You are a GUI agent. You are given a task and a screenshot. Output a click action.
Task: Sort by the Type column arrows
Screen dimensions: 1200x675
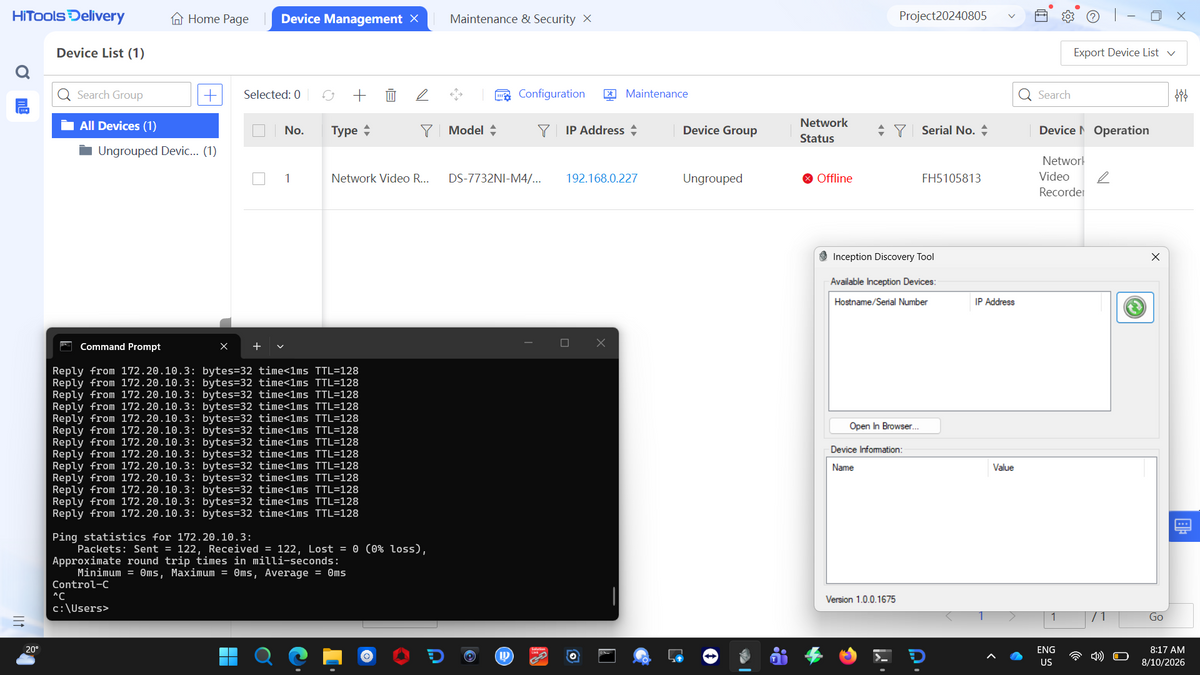pos(366,131)
